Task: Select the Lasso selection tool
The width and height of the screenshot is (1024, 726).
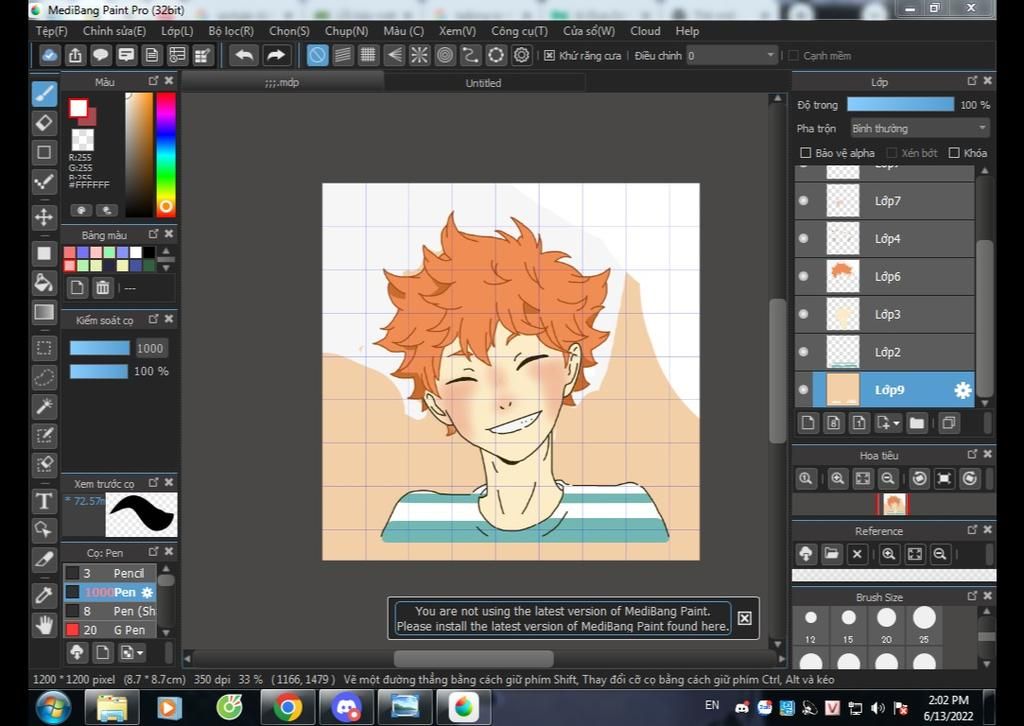Action: point(44,377)
